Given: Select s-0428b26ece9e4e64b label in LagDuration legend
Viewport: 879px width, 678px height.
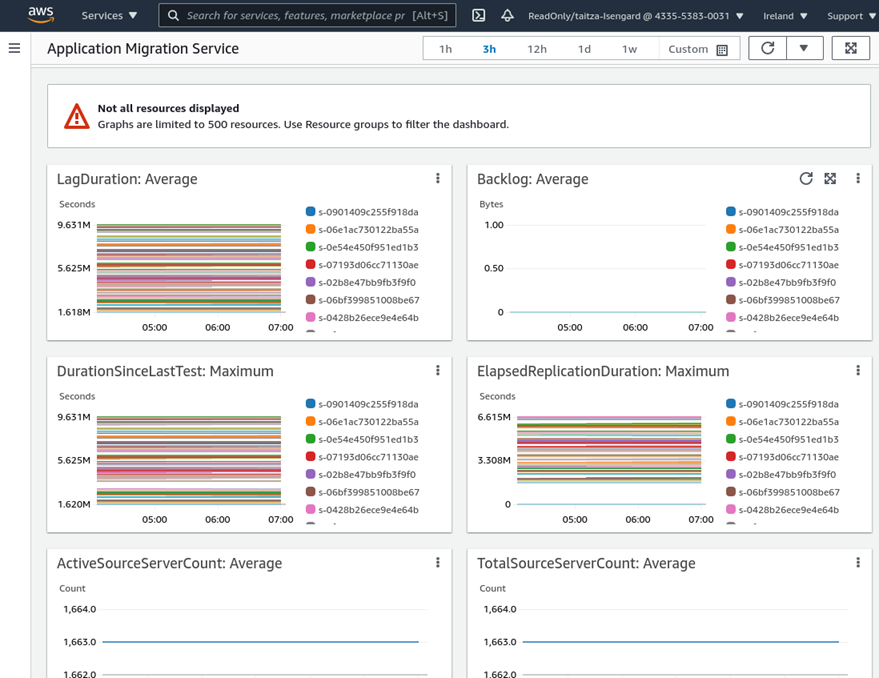Looking at the screenshot, I should click(368, 317).
